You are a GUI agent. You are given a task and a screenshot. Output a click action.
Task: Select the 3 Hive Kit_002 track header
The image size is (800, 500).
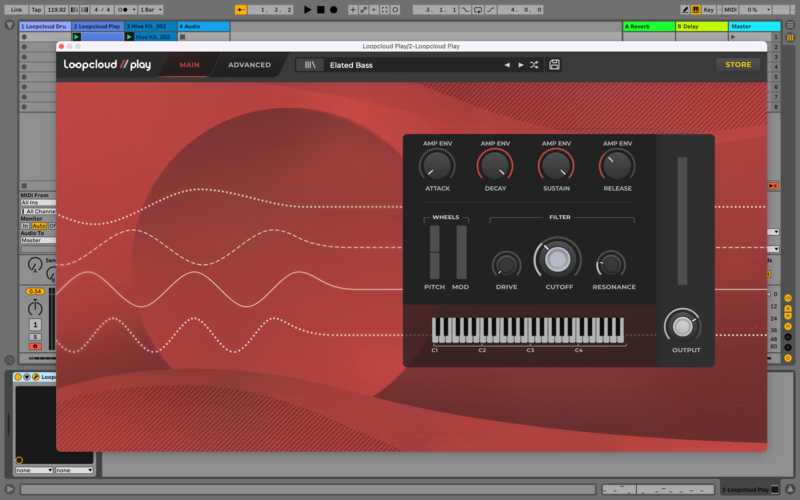coord(151,27)
